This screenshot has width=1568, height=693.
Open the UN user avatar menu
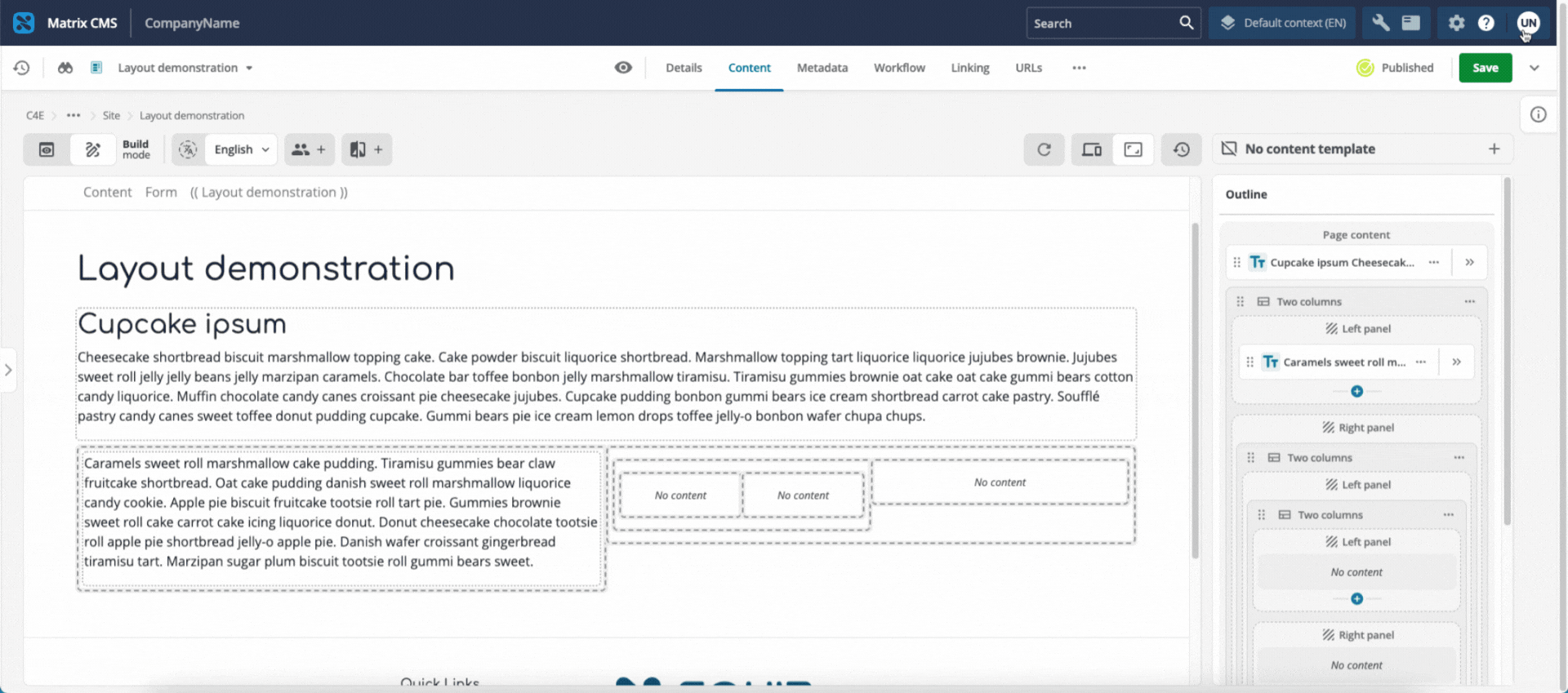[x=1528, y=23]
